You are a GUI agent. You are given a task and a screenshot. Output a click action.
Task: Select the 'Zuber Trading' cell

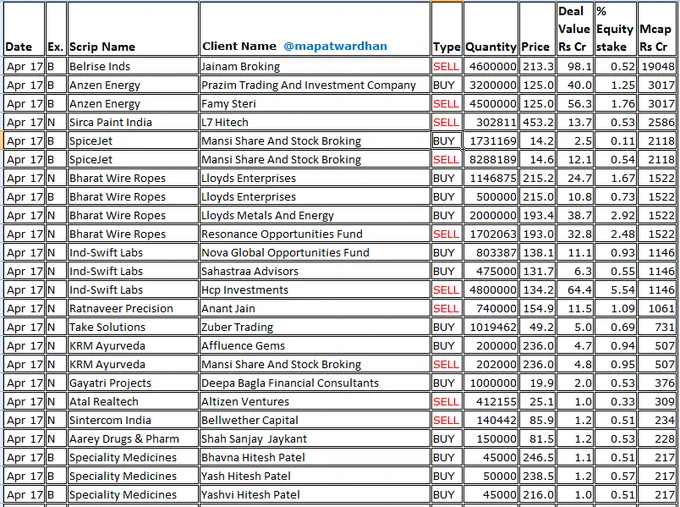tap(315, 327)
